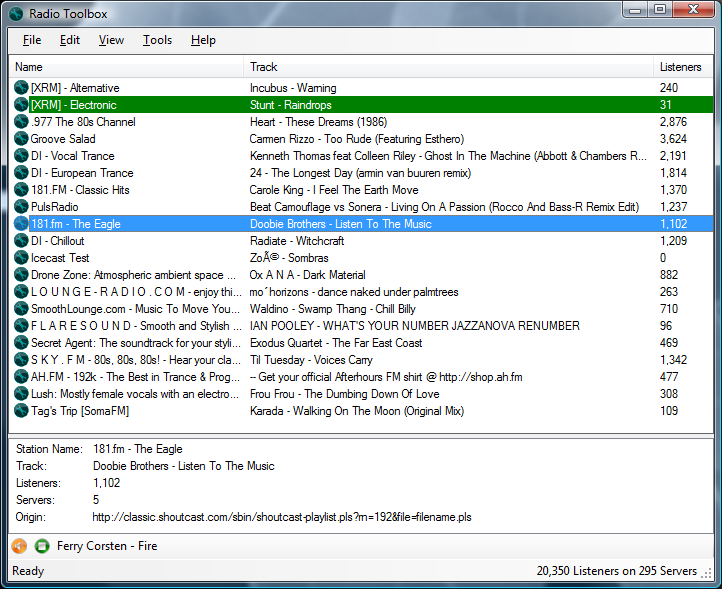The image size is (722, 589).
Task: Click globe icon of DI - European Trance
Action: click(x=21, y=173)
